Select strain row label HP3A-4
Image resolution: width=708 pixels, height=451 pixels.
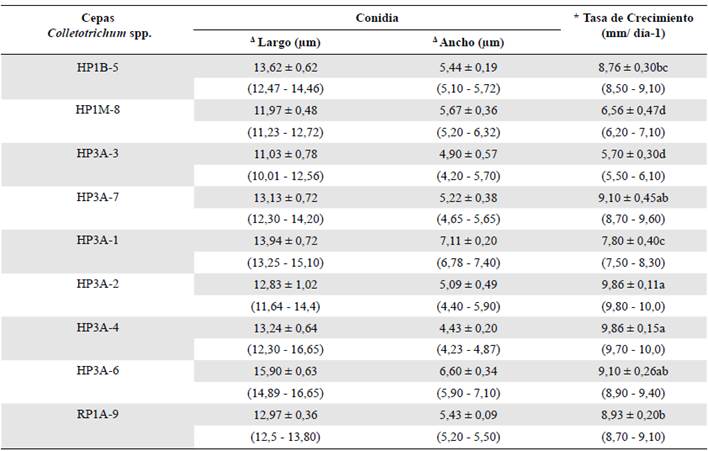[x=96, y=326]
